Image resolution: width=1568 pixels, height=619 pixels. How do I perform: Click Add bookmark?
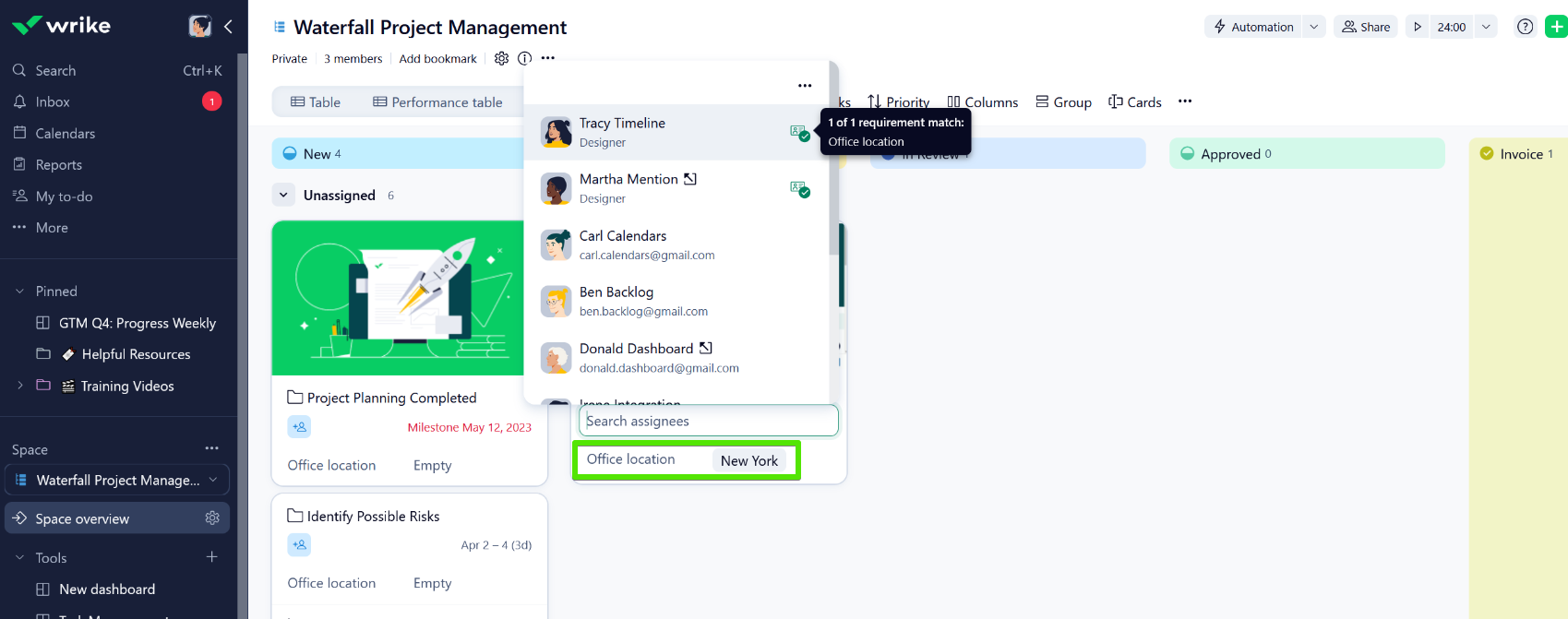click(x=437, y=58)
